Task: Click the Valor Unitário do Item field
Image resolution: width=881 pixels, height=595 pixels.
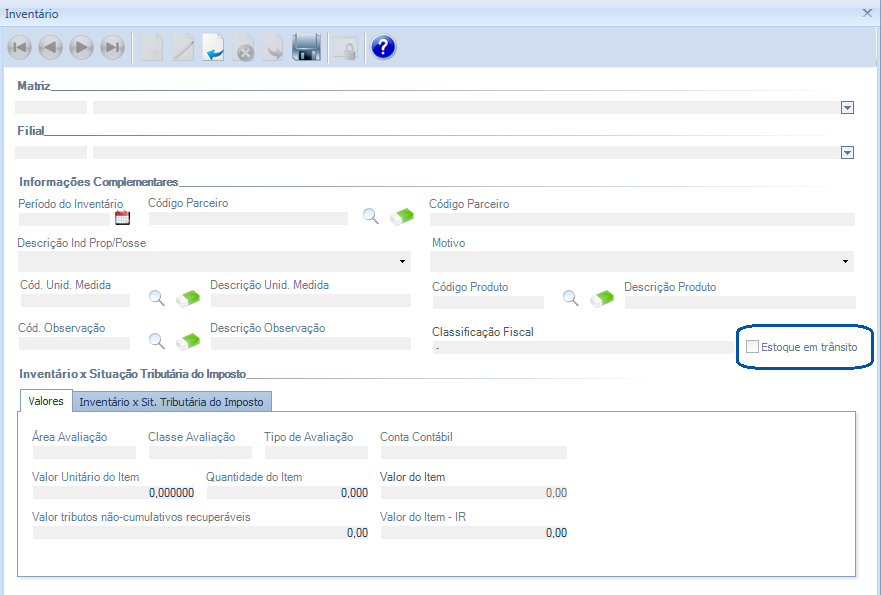Action: (113, 492)
